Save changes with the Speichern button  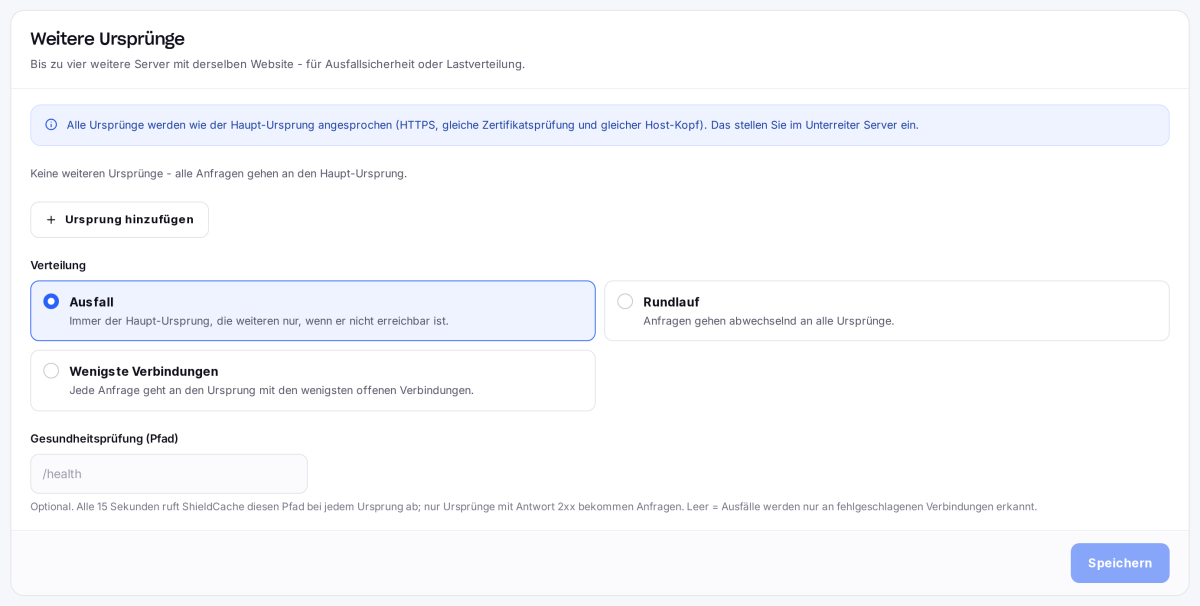click(x=1120, y=563)
